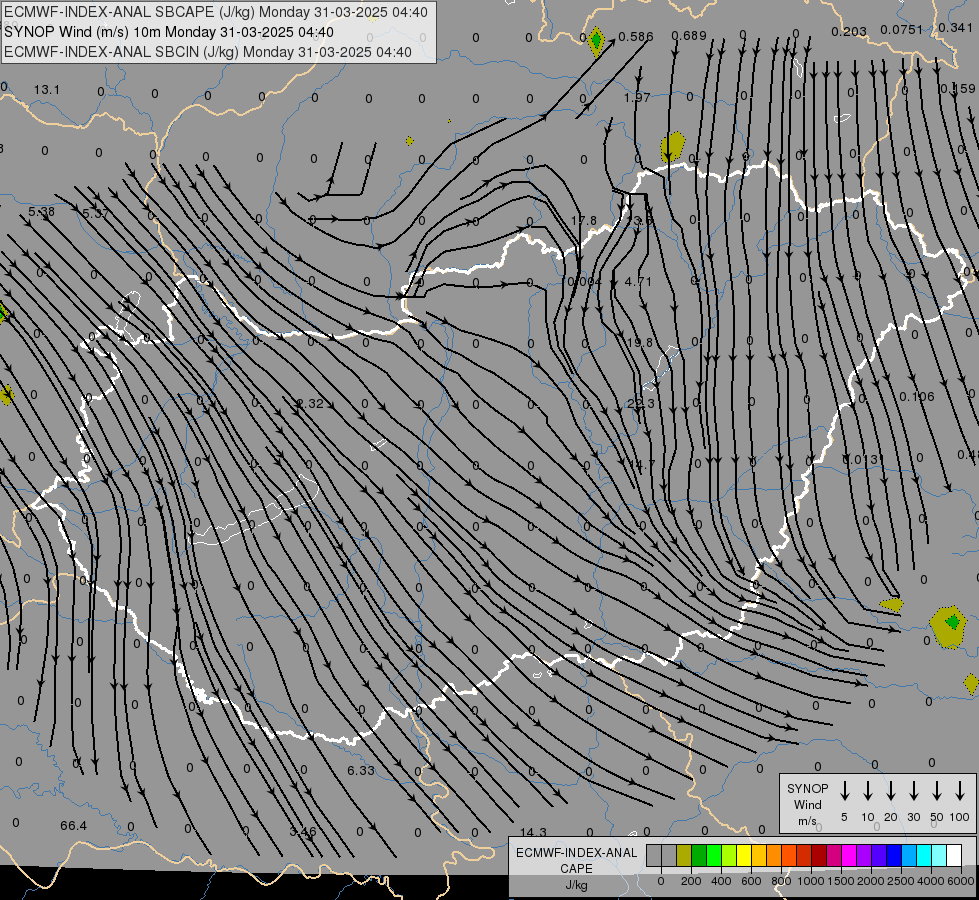The width and height of the screenshot is (979, 900).
Task: Click the 14.7 value on map
Action: (642, 465)
